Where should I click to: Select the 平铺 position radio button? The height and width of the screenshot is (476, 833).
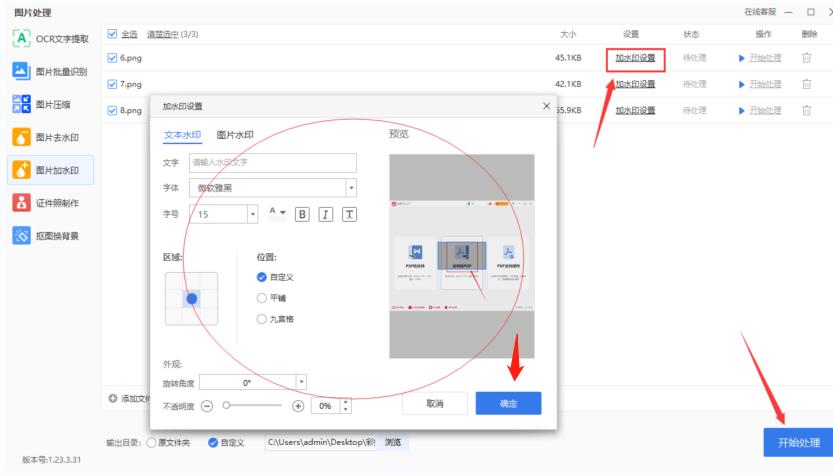[x=262, y=298]
